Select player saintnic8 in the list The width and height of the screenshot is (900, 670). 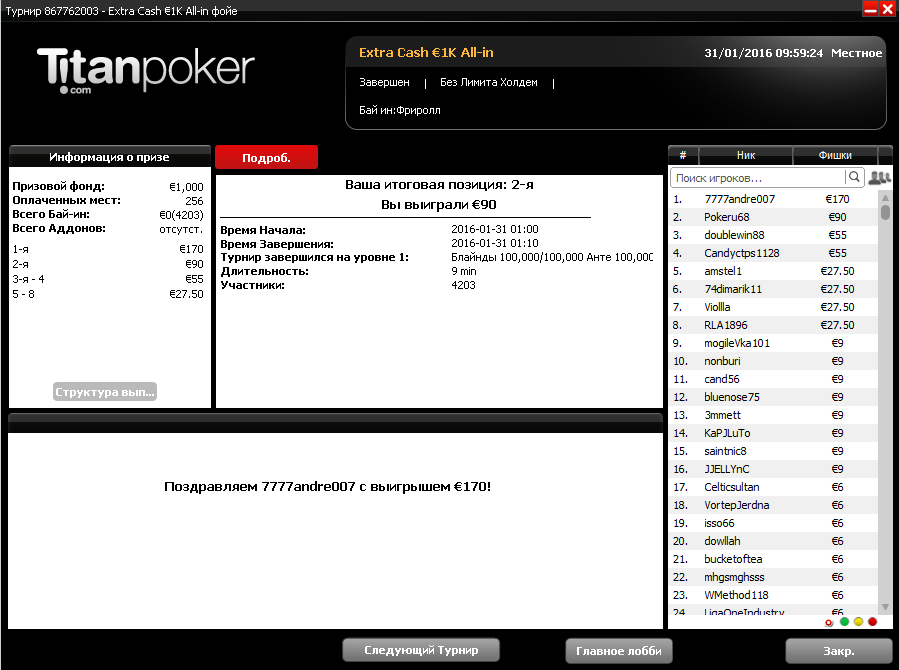tap(773, 451)
